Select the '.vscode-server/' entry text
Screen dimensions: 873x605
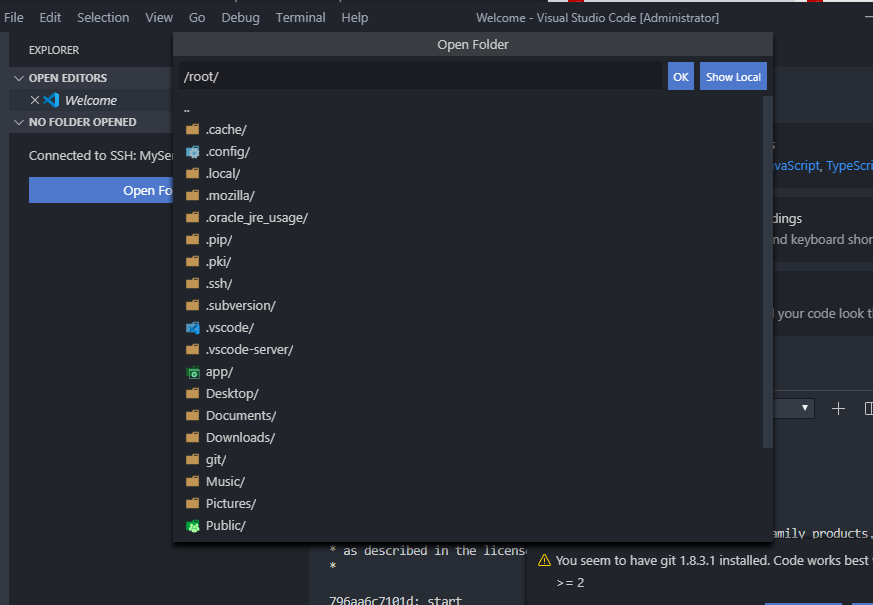[249, 350]
